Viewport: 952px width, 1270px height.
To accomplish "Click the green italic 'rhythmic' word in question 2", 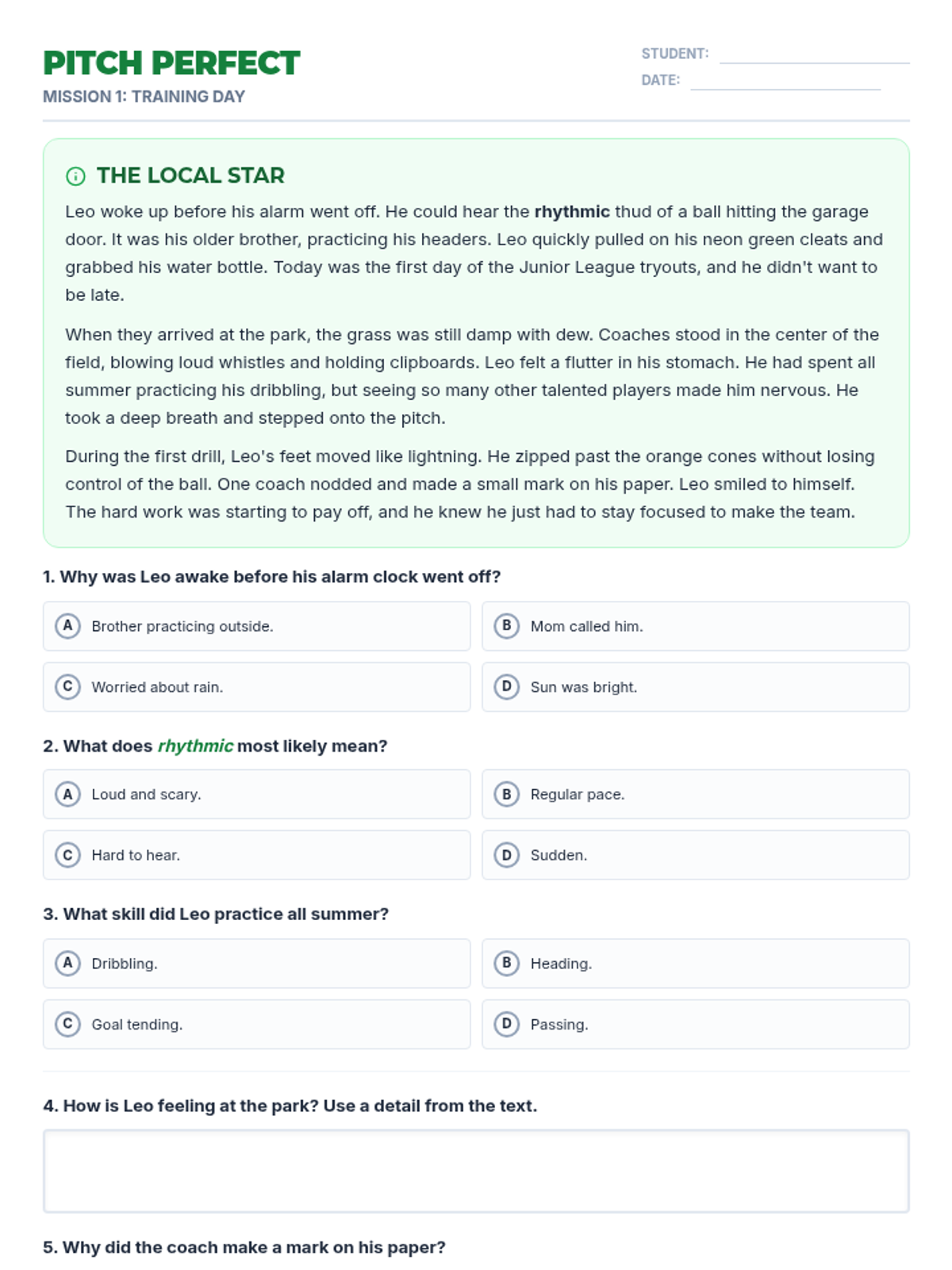I will 195,746.
